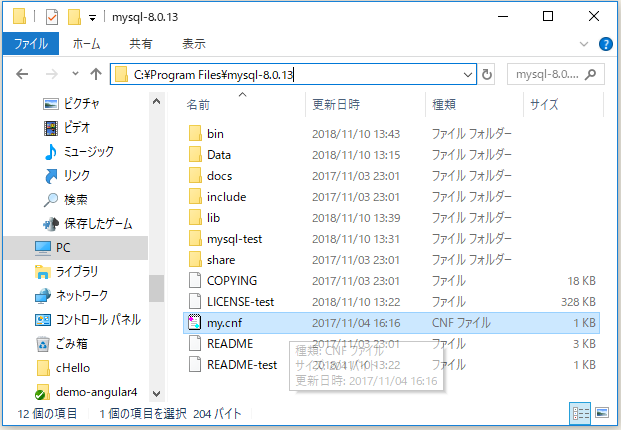Switch to the ホーム ribbon tab
621x430 pixels.
pyautogui.click(x=86, y=44)
